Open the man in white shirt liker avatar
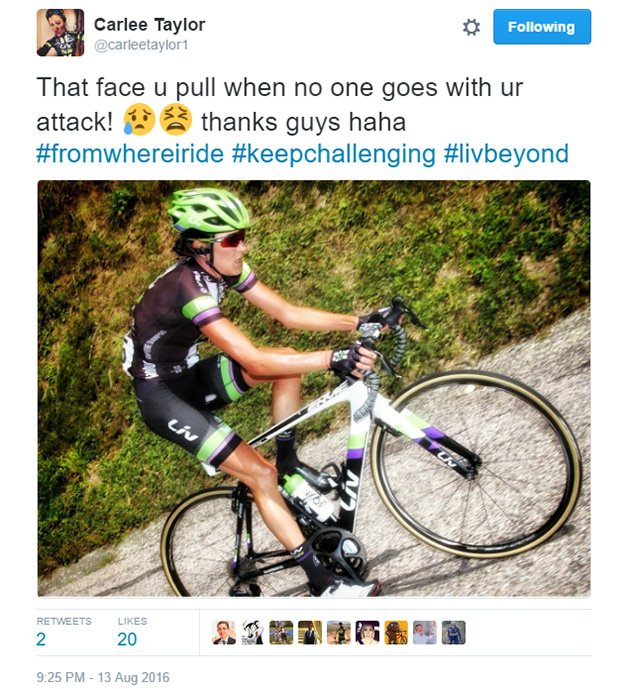630x689 pixels. (x=425, y=632)
